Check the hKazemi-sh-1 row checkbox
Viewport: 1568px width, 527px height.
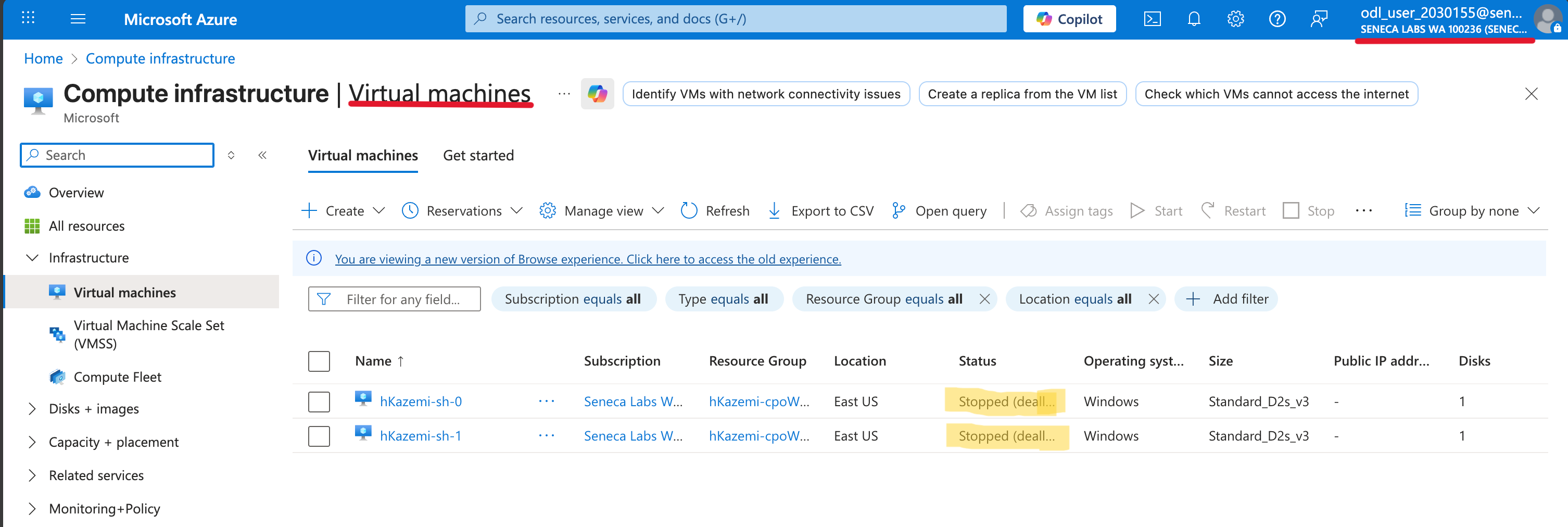pos(319,436)
